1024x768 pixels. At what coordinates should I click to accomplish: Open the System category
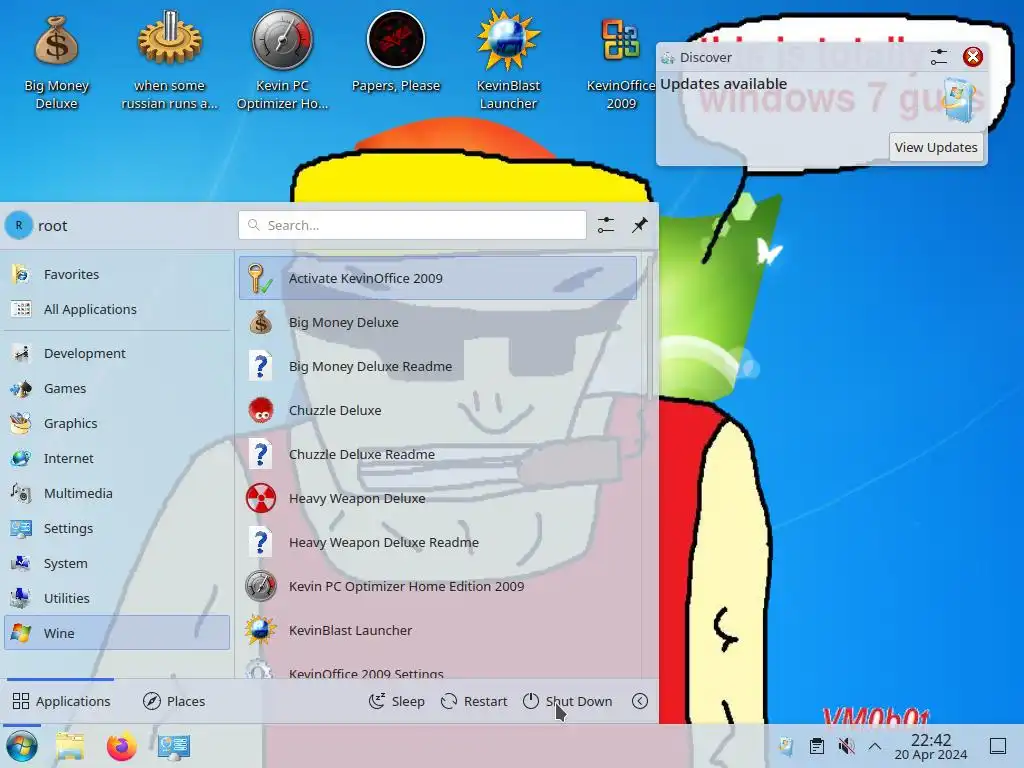(117, 564)
